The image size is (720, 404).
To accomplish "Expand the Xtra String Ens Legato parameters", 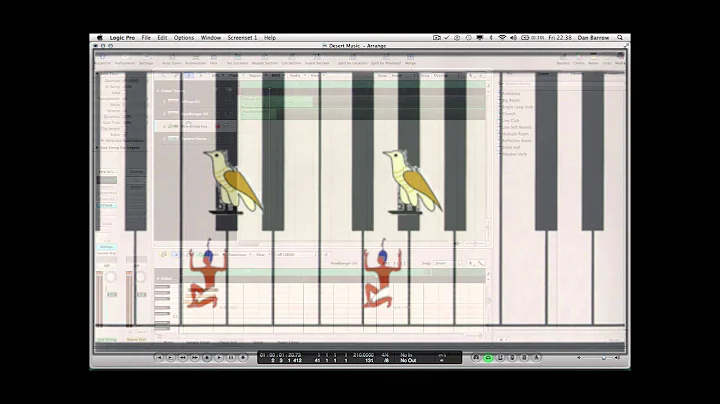I will (97, 147).
